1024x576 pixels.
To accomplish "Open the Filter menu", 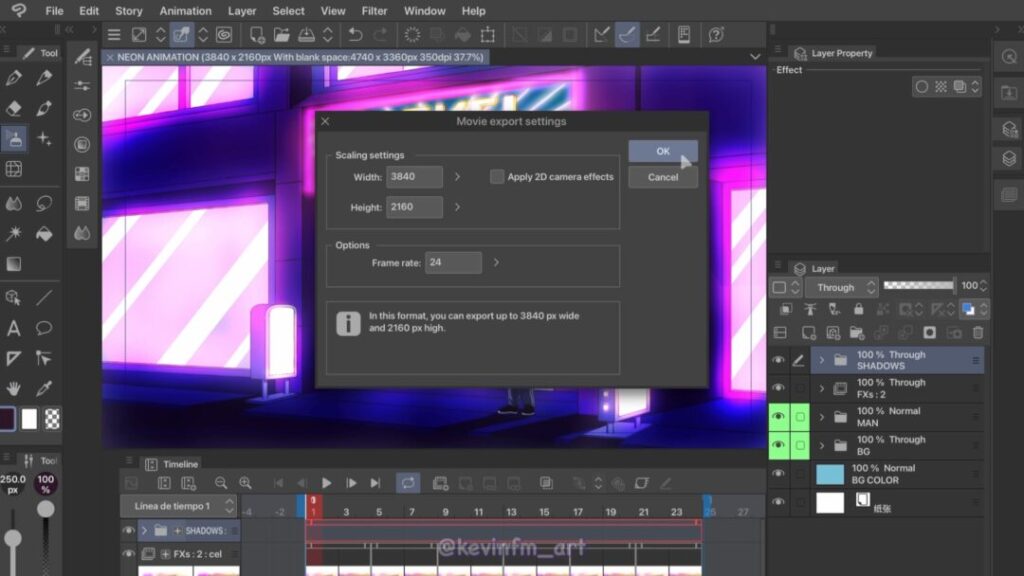I will tap(374, 11).
